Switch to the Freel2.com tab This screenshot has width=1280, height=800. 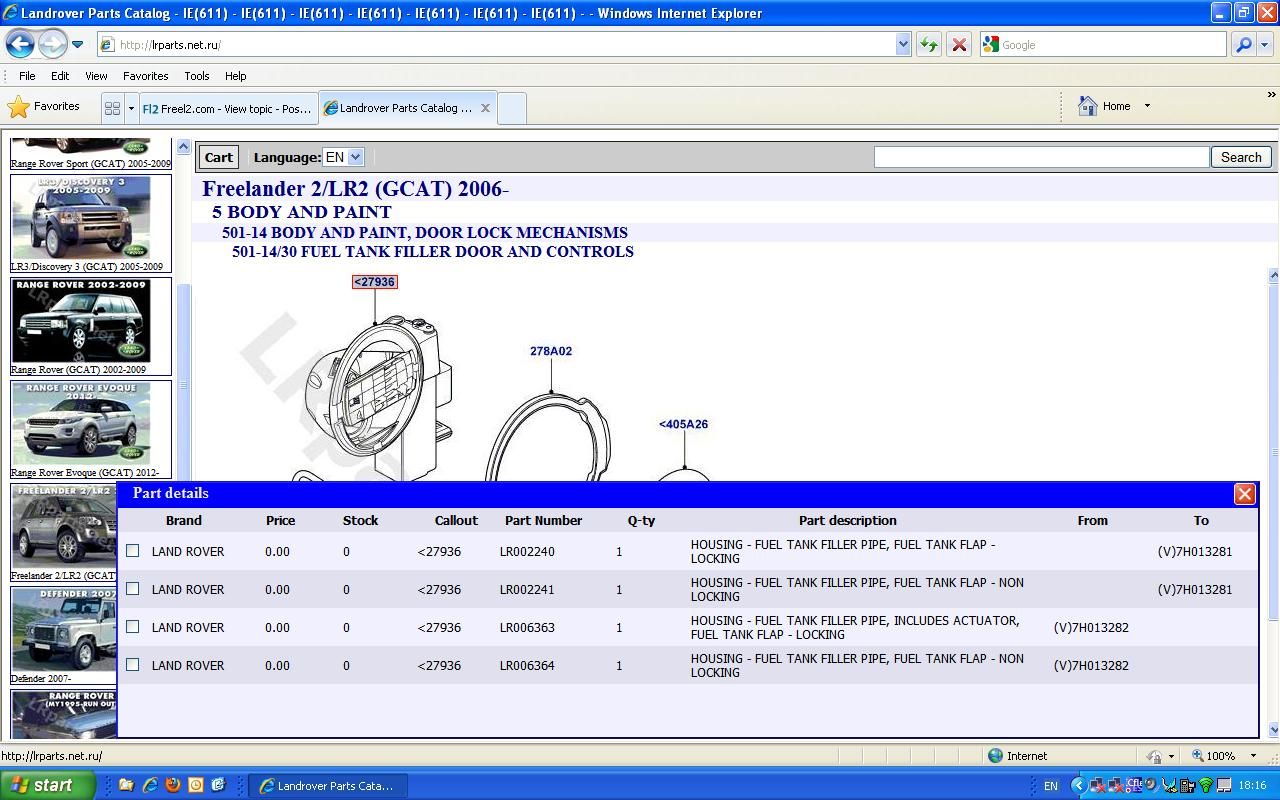pos(228,108)
